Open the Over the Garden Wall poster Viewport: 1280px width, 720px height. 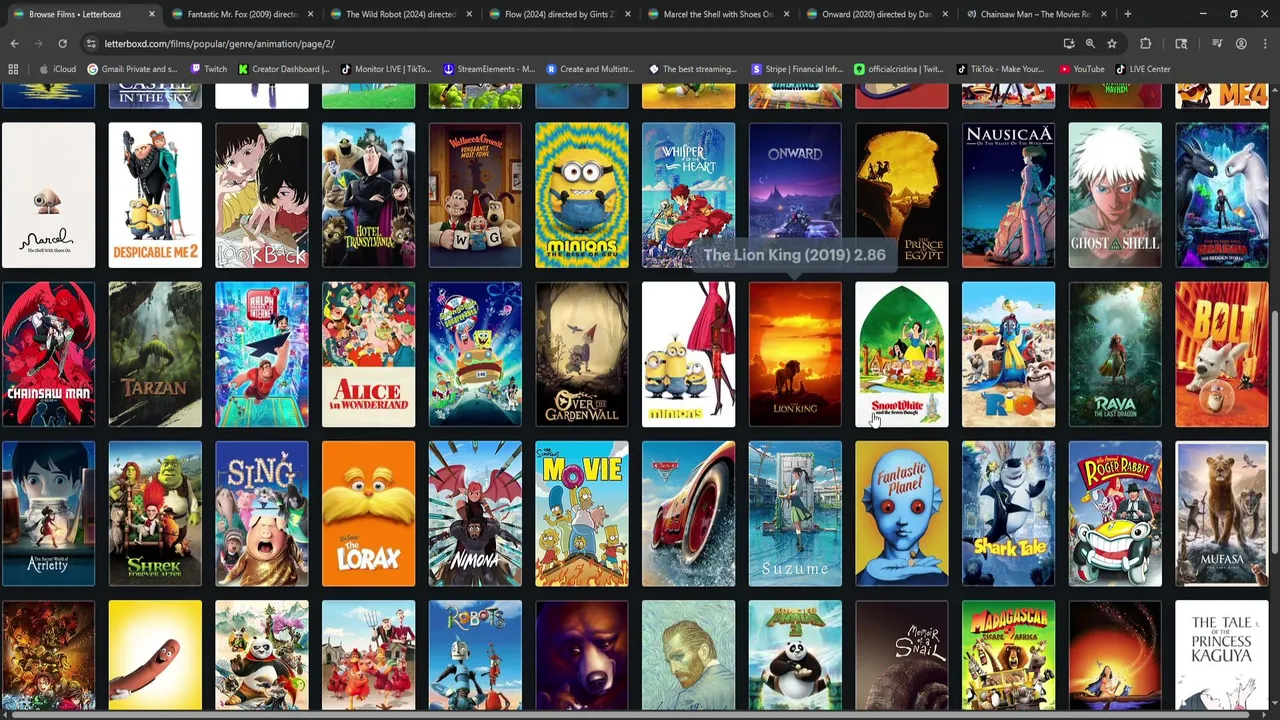click(582, 355)
